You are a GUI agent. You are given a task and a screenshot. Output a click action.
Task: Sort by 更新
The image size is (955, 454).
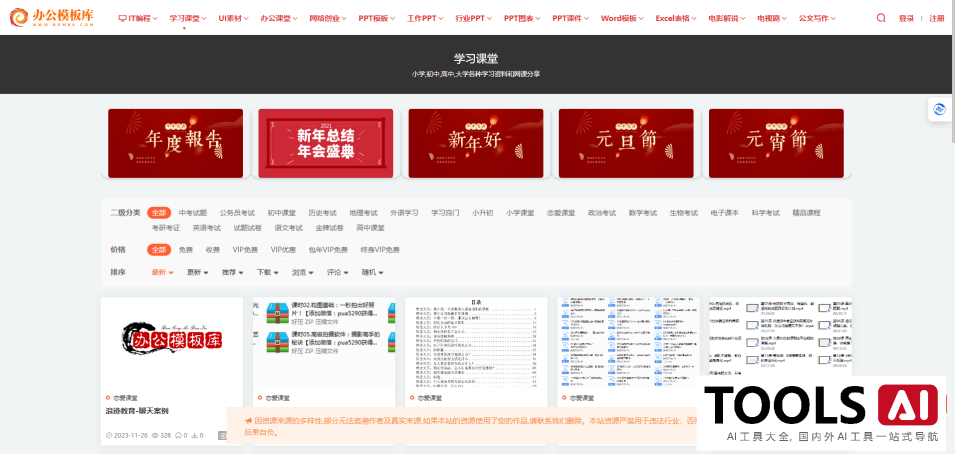click(x=198, y=272)
